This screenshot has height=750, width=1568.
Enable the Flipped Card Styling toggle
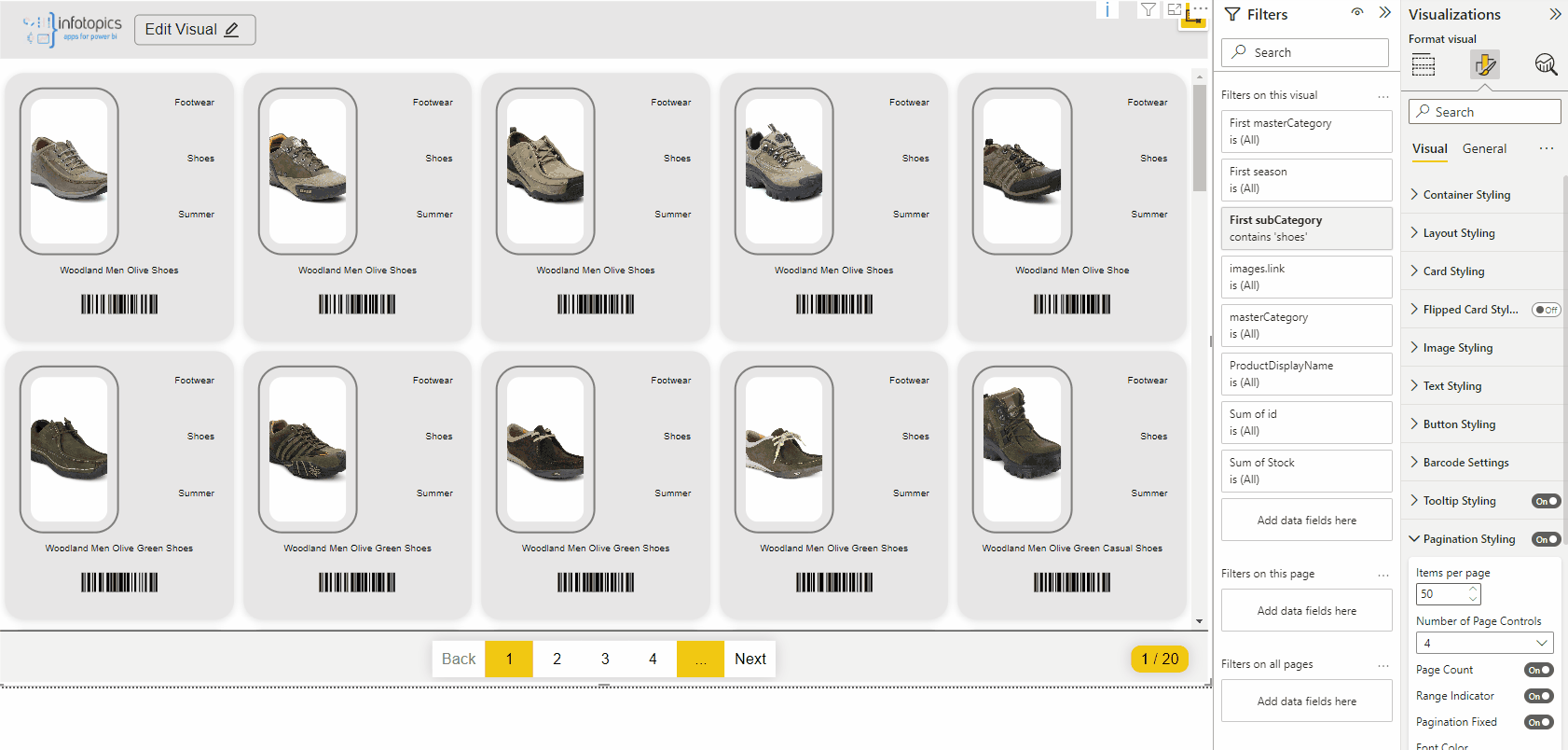(1546, 310)
